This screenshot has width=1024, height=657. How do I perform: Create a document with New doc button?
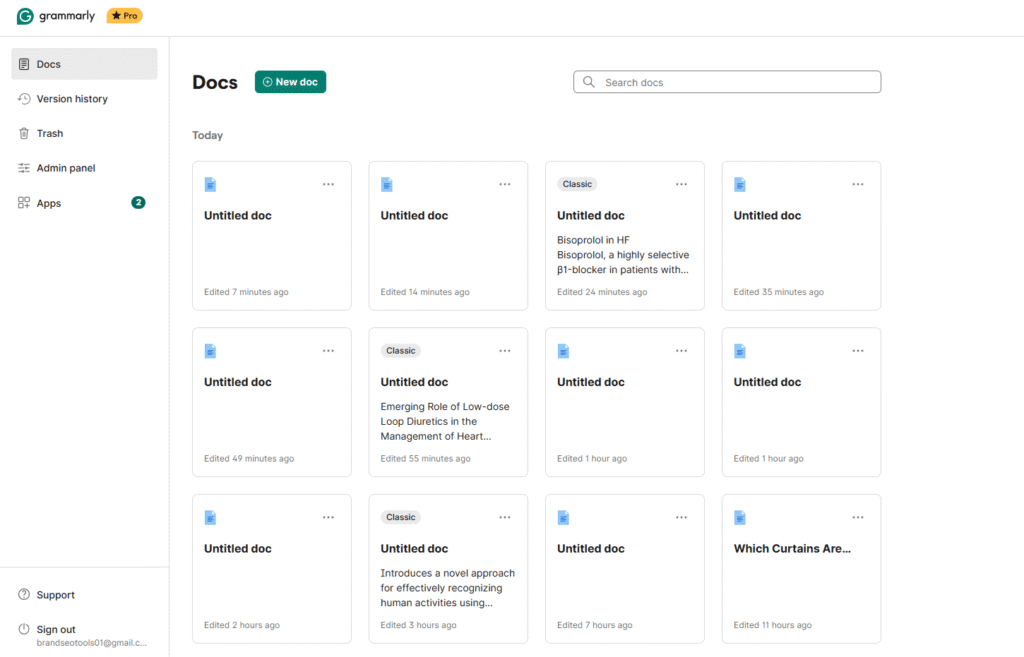(290, 82)
